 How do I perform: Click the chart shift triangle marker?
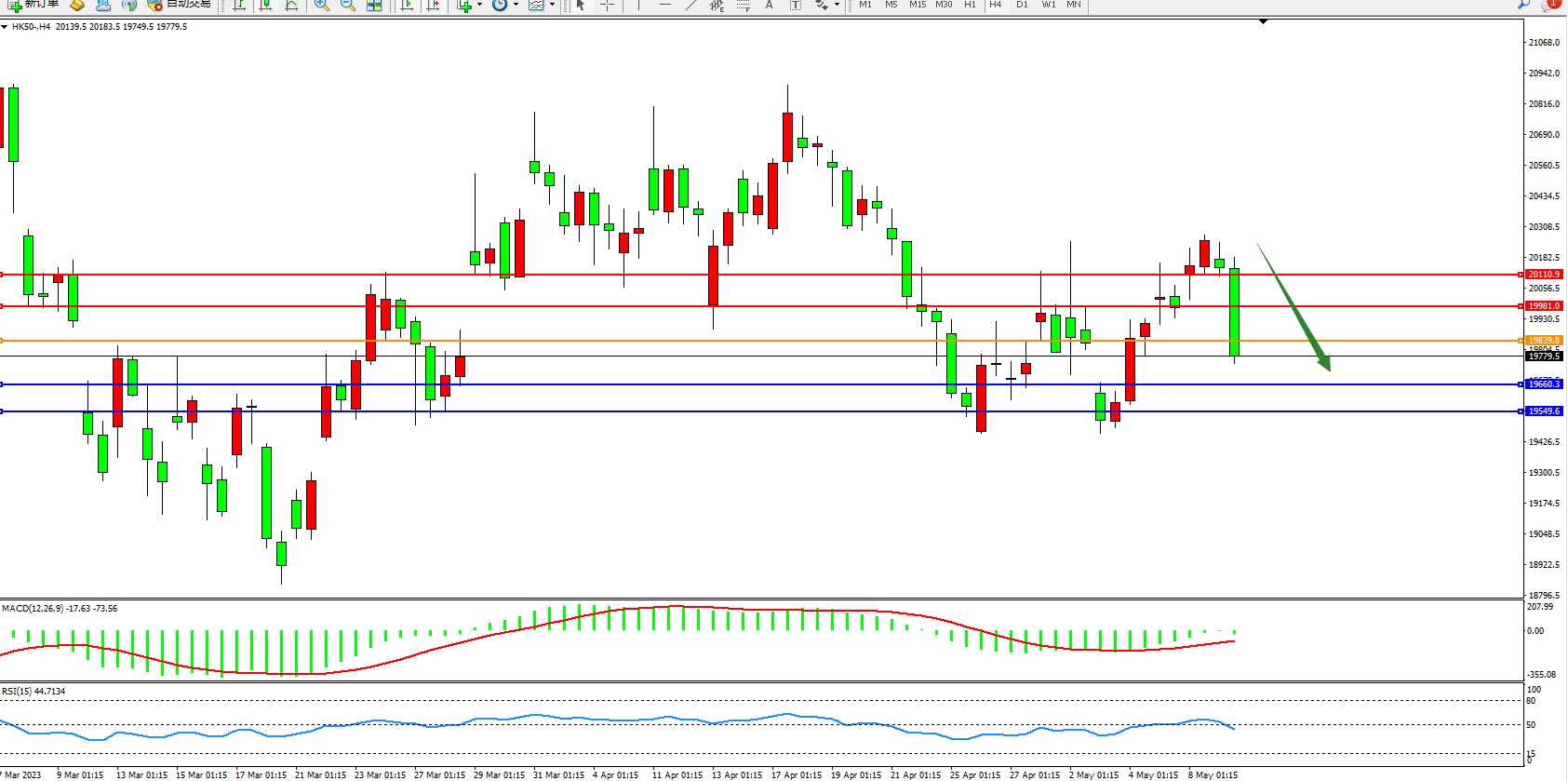(x=1263, y=21)
